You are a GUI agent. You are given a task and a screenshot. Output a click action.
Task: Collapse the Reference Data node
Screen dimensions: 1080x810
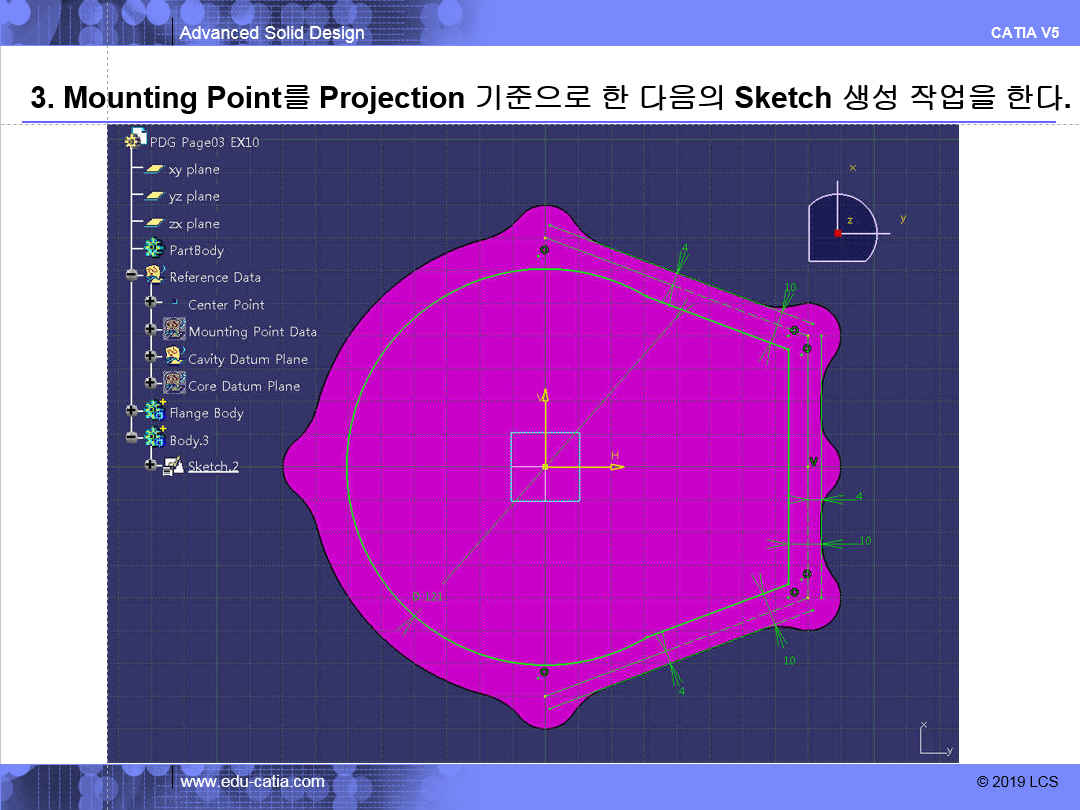coord(131,277)
